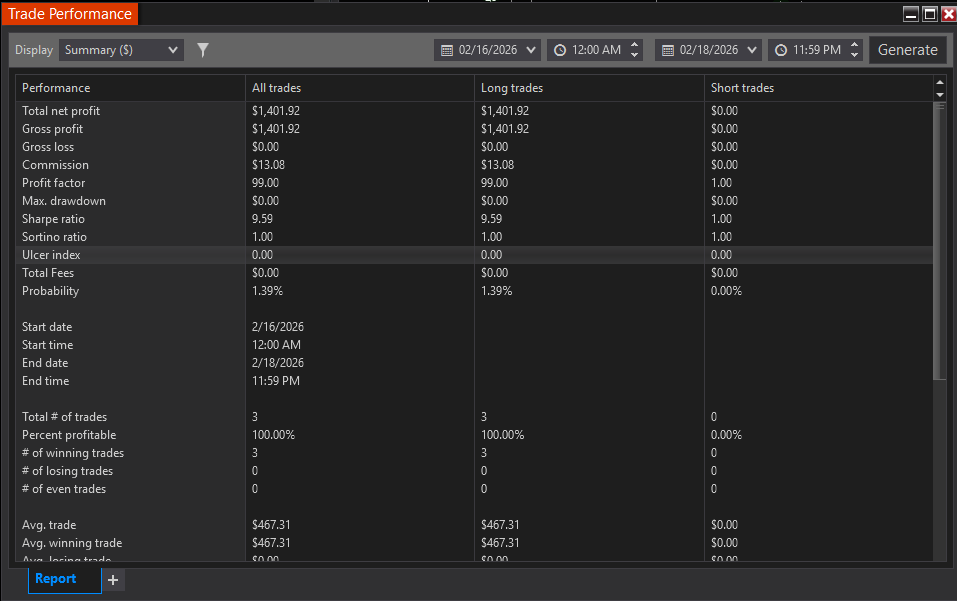Screen dimensions: 957x601
Task: Switch to the Report tab
Action: point(64,579)
